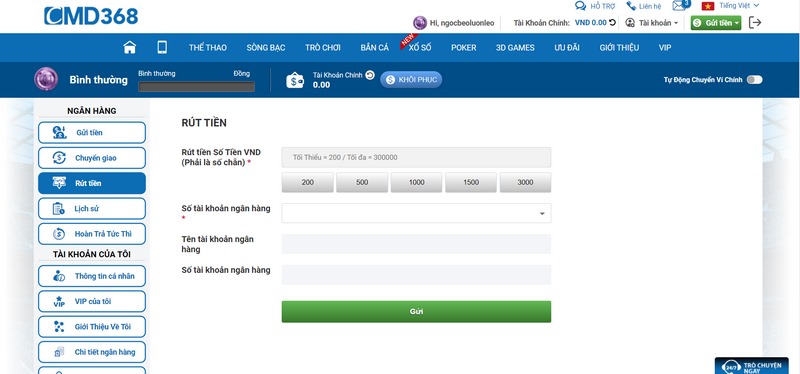Refresh the main account balance icon
This screenshot has width=800, height=374.
(613, 22)
